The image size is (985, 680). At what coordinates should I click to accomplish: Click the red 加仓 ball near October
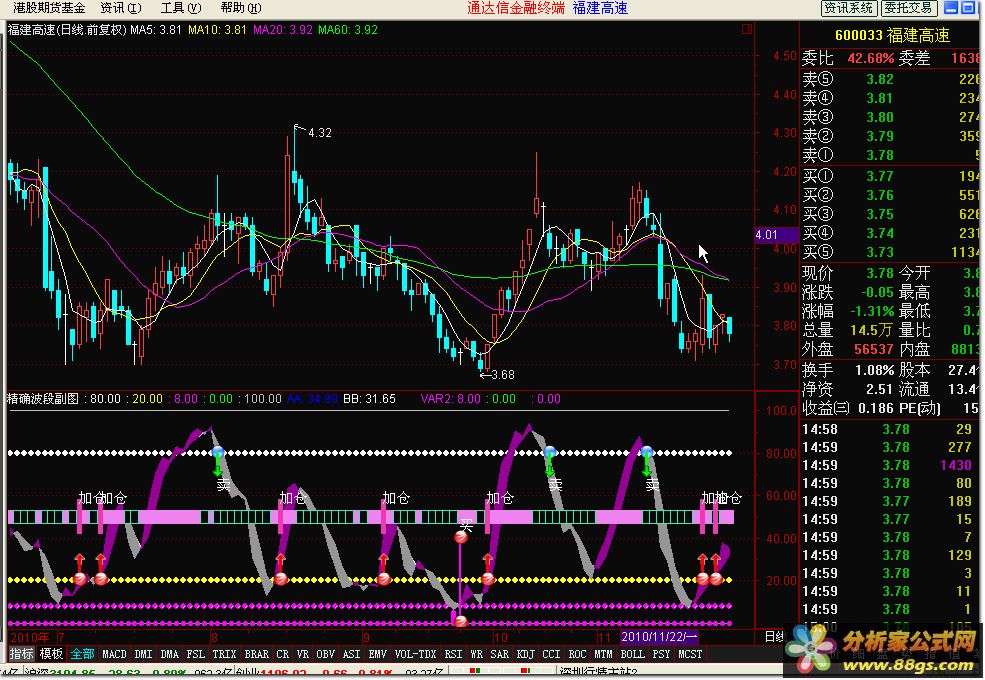488,579
